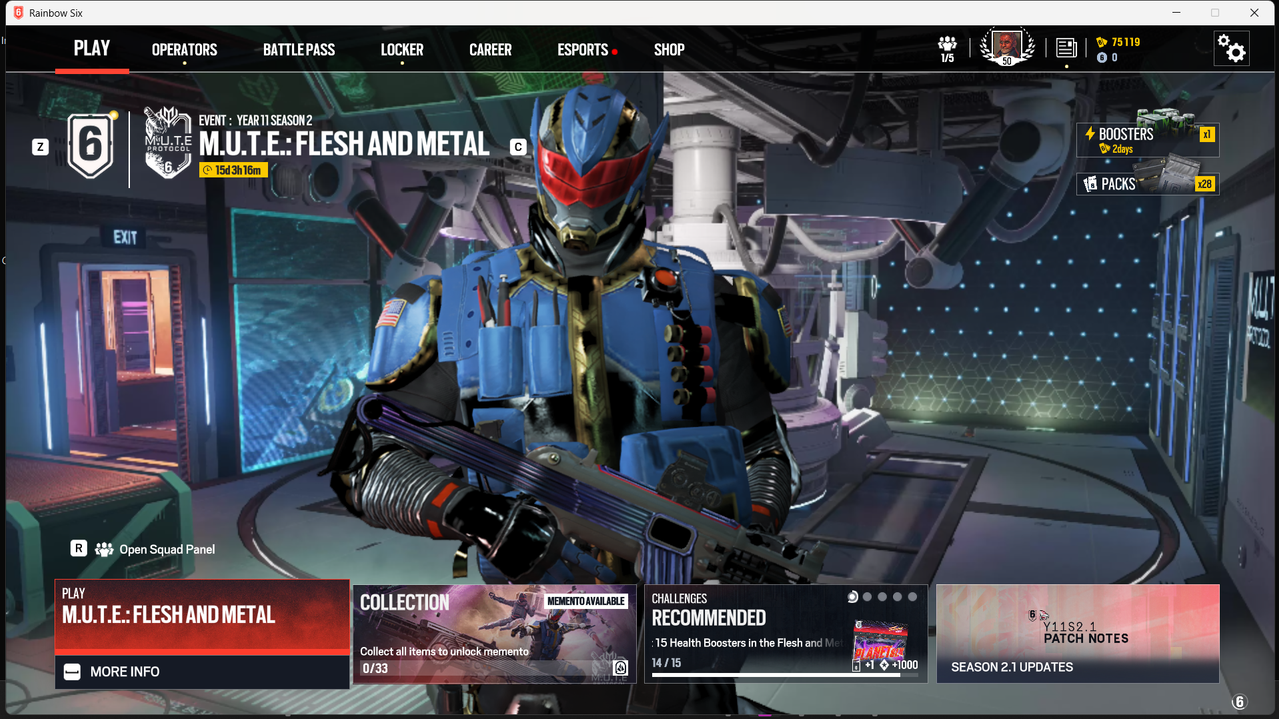Click the 0/33 collection counter

pos(375,668)
